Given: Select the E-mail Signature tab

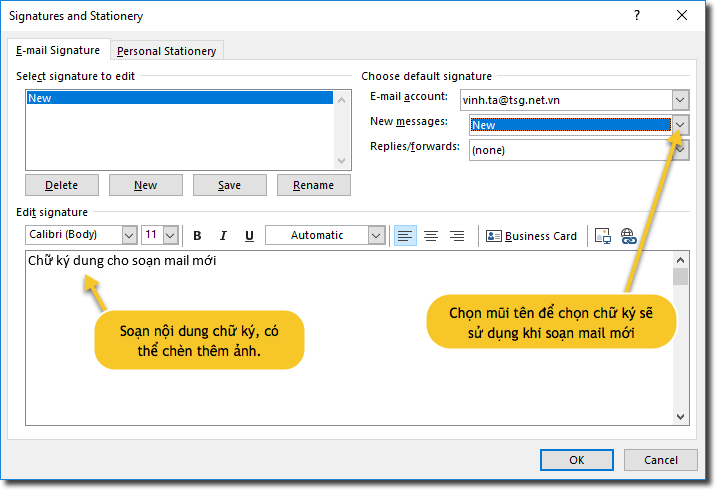Looking at the screenshot, I should coord(57,50).
